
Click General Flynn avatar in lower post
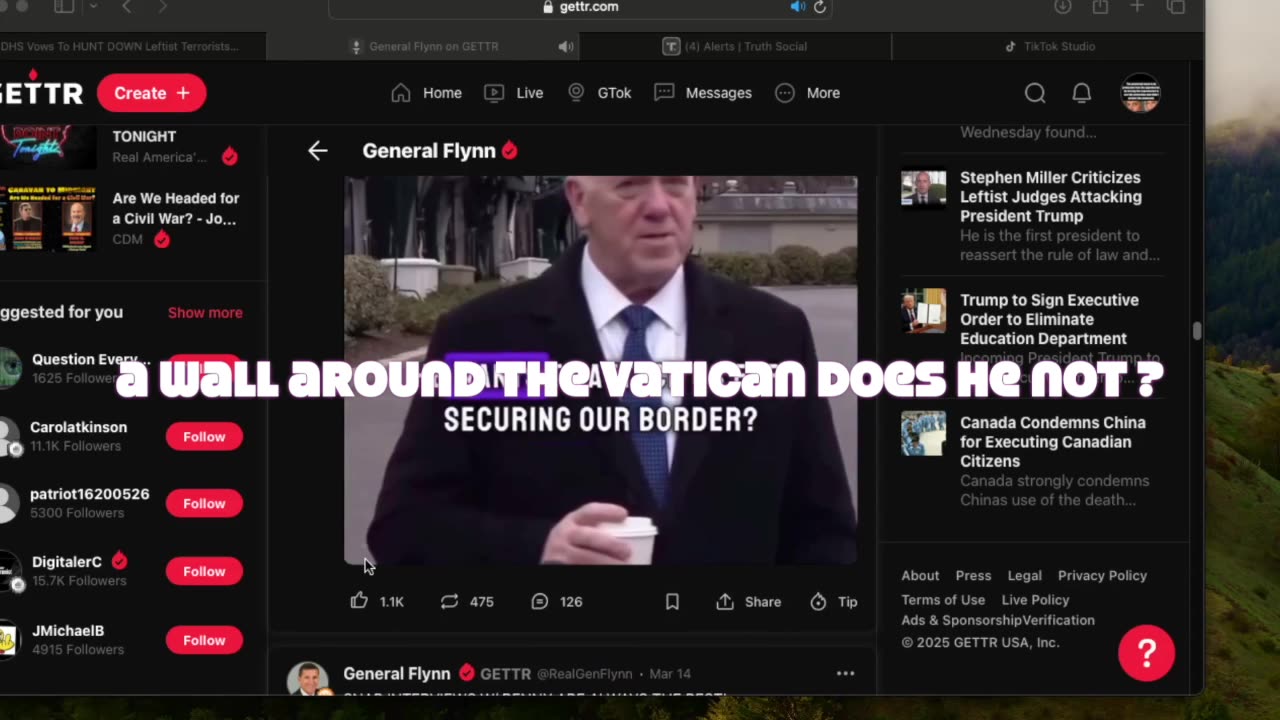click(307, 680)
